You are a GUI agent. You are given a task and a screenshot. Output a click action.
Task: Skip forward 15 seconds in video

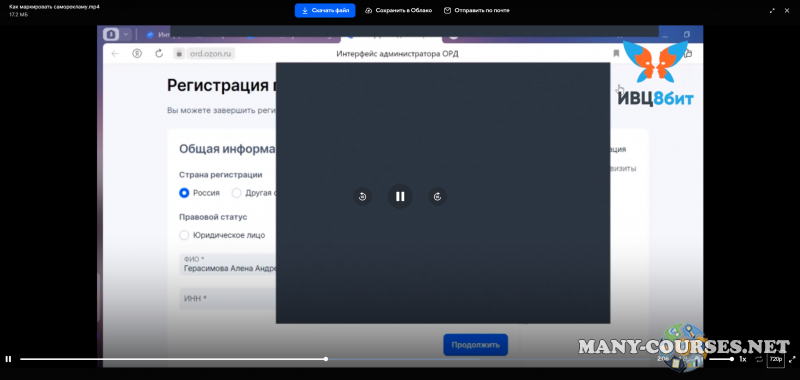coord(437,196)
